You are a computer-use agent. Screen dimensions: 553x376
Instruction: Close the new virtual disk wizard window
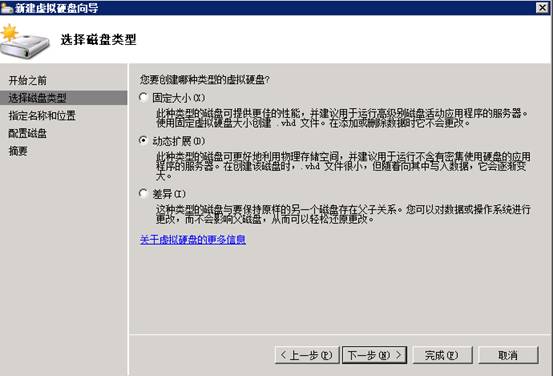click(x=542, y=8)
